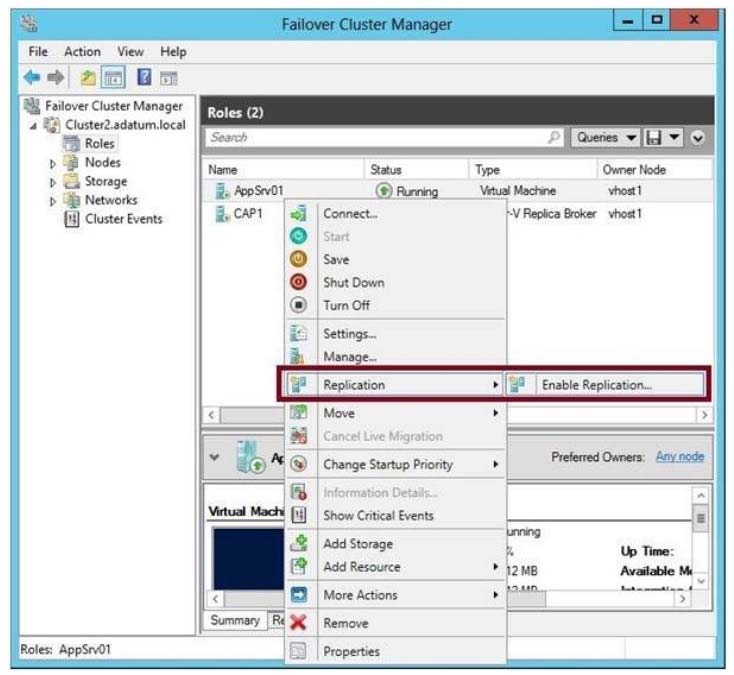Click the Add Resource icon
This screenshot has height=675, width=734.
click(299, 566)
